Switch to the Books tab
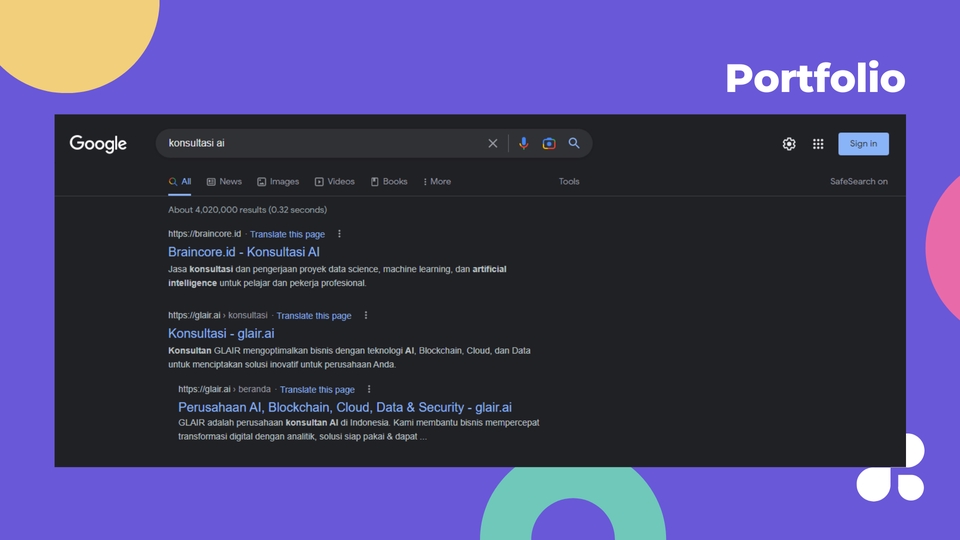 (389, 182)
